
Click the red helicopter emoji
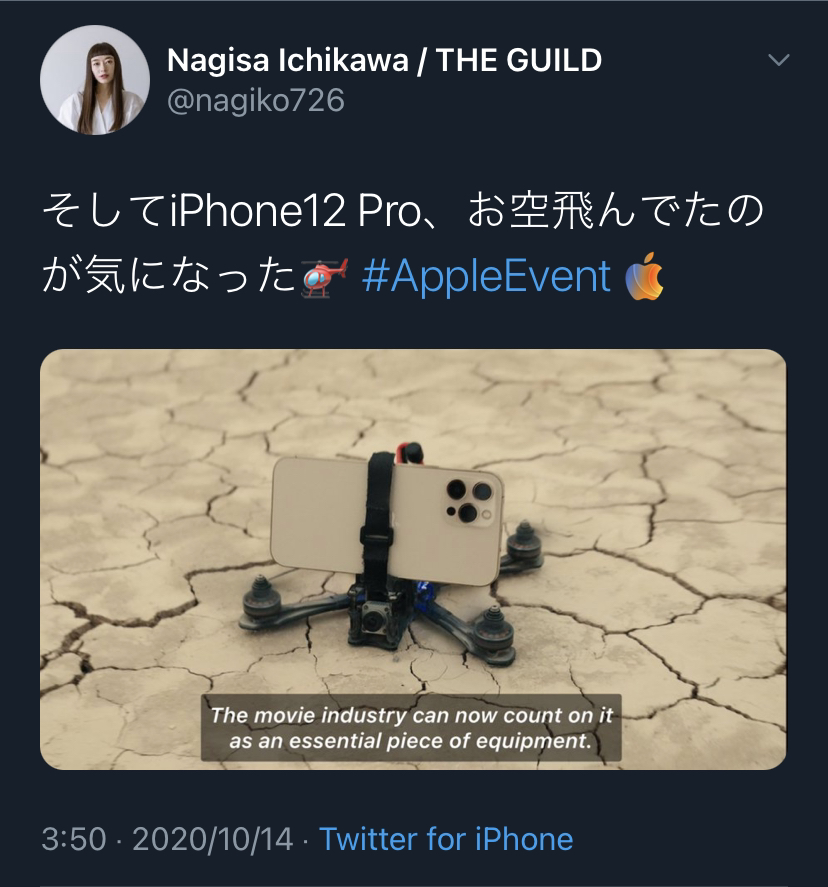click(x=324, y=277)
